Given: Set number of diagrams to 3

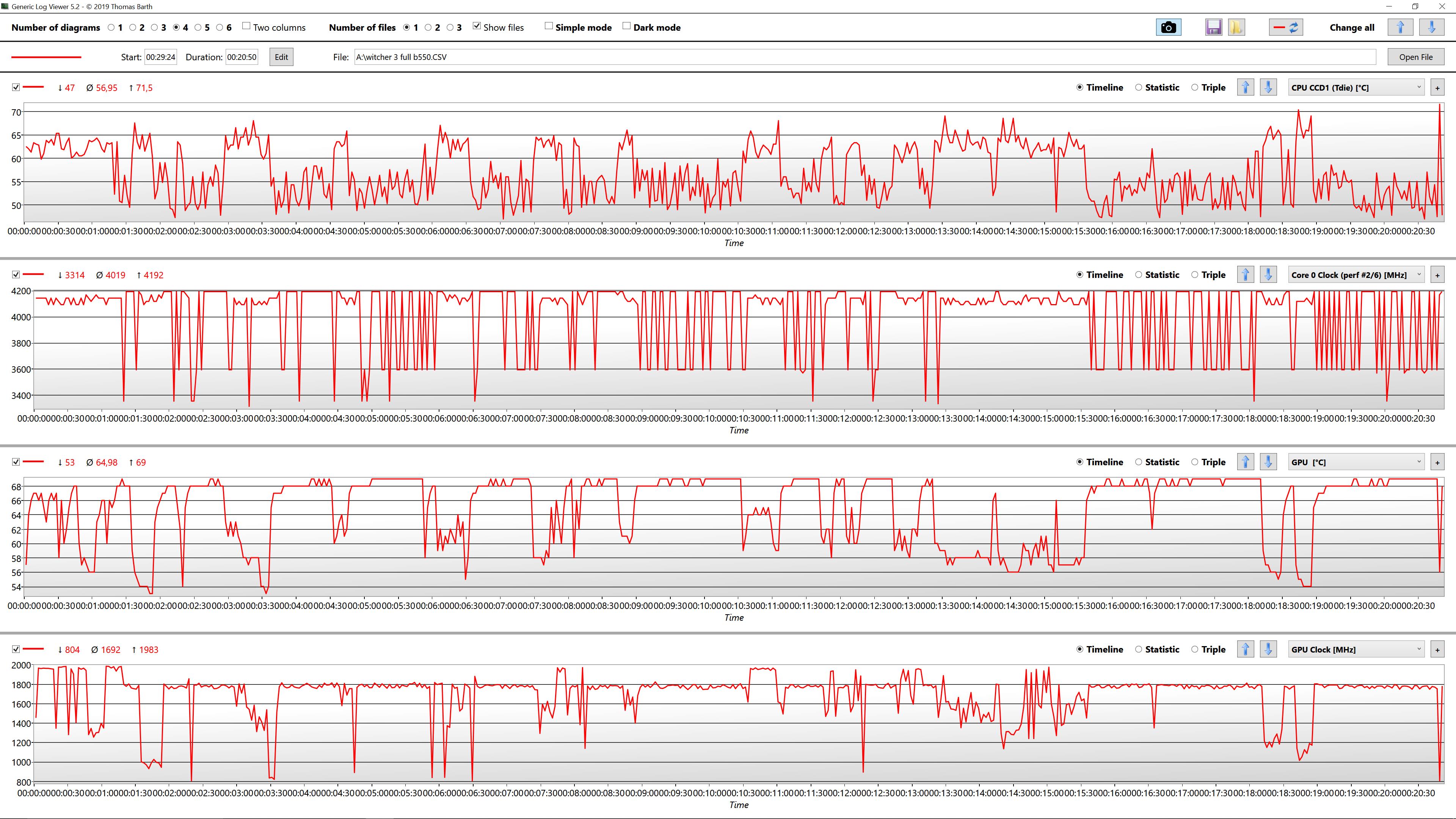Looking at the screenshot, I should tap(154, 27).
